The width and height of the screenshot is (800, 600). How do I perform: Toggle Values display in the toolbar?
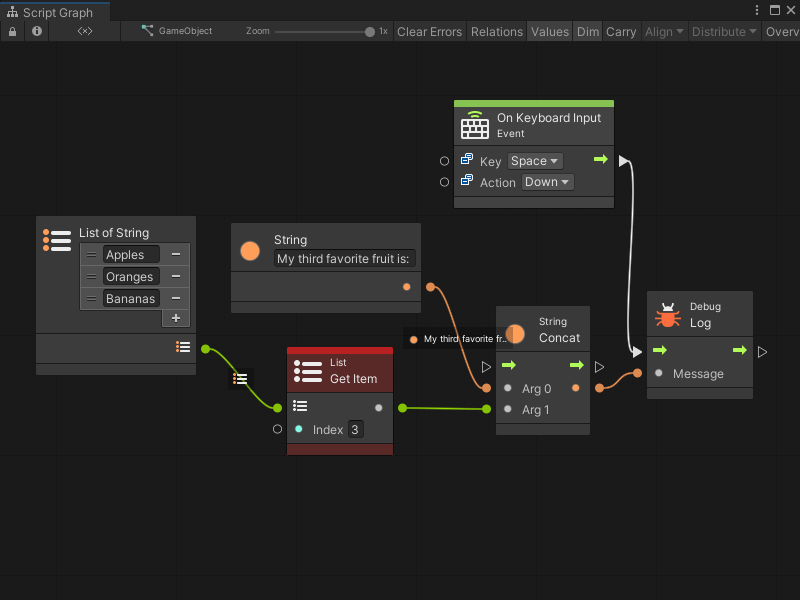(x=549, y=31)
